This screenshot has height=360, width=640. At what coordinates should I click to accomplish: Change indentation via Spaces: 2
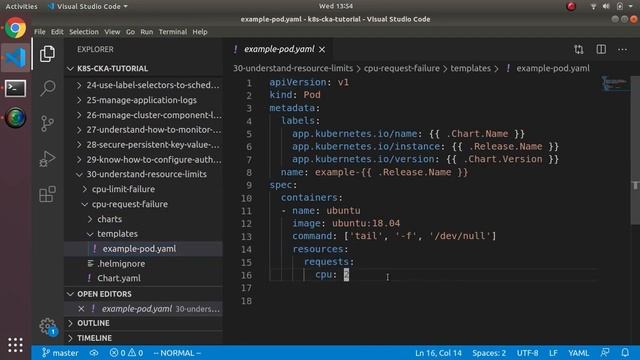pyautogui.click(x=489, y=353)
